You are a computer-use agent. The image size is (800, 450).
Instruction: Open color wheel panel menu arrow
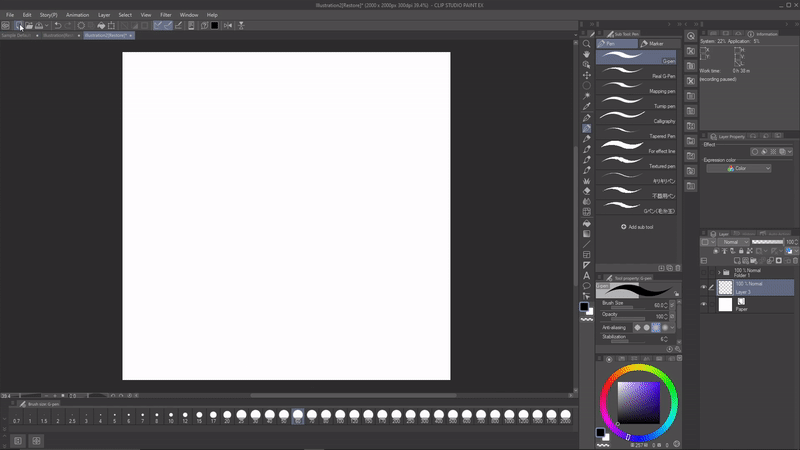(679, 359)
